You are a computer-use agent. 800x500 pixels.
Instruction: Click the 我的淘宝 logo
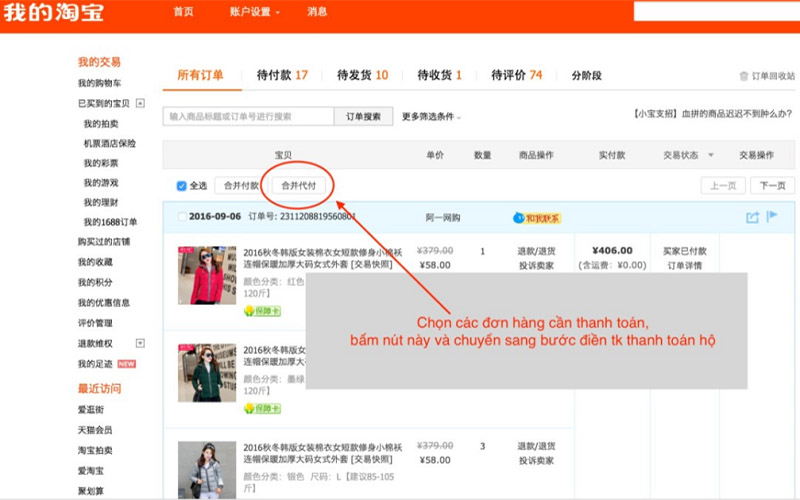click(52, 13)
